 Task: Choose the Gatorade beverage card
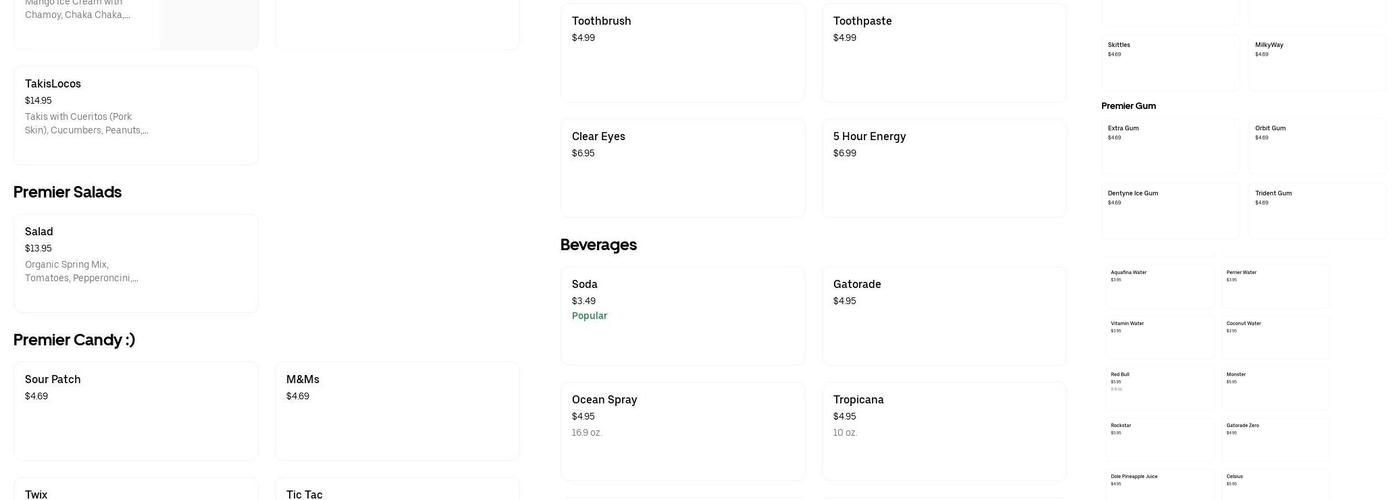[x=944, y=315]
